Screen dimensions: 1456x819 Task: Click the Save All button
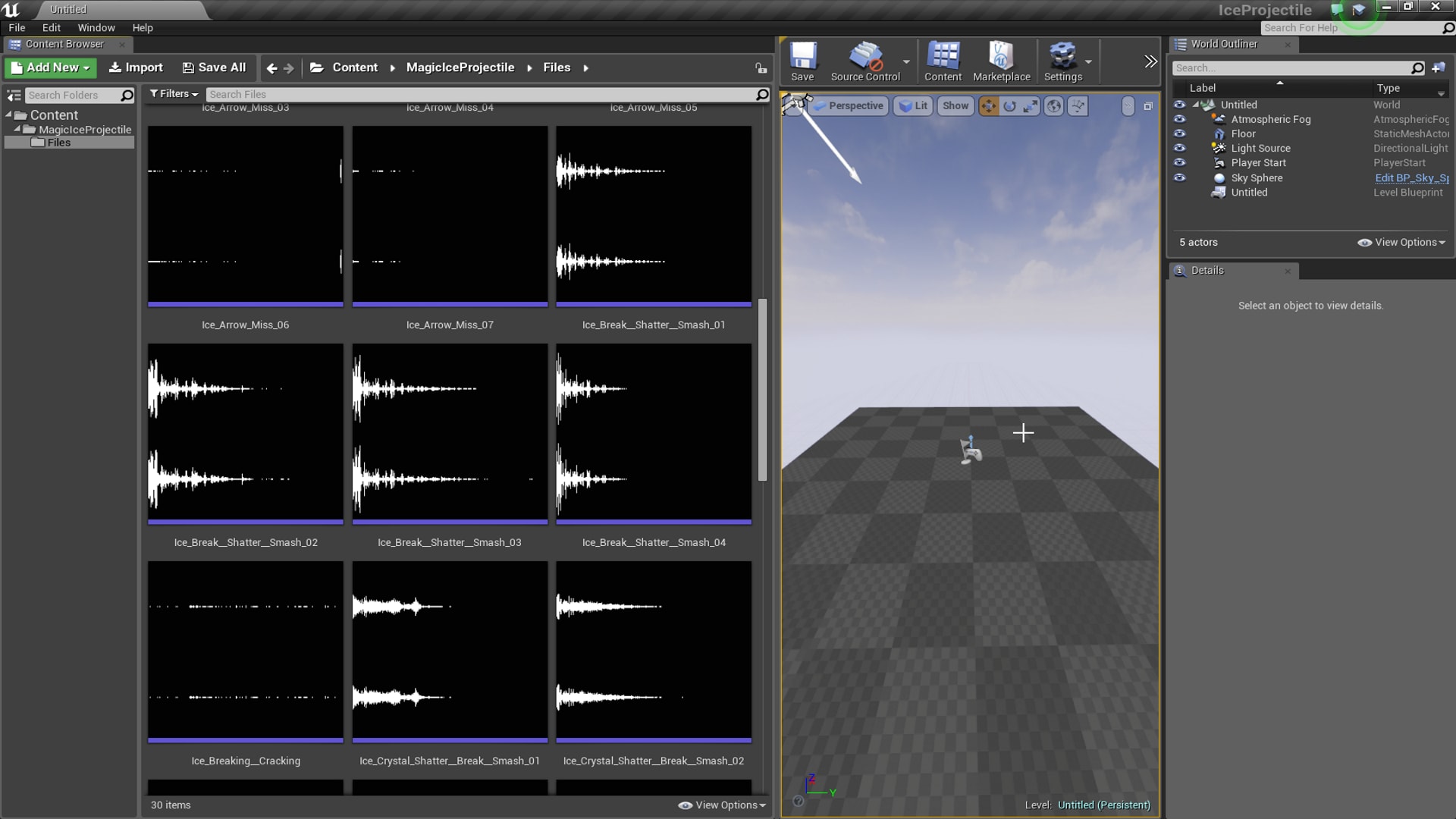214,67
